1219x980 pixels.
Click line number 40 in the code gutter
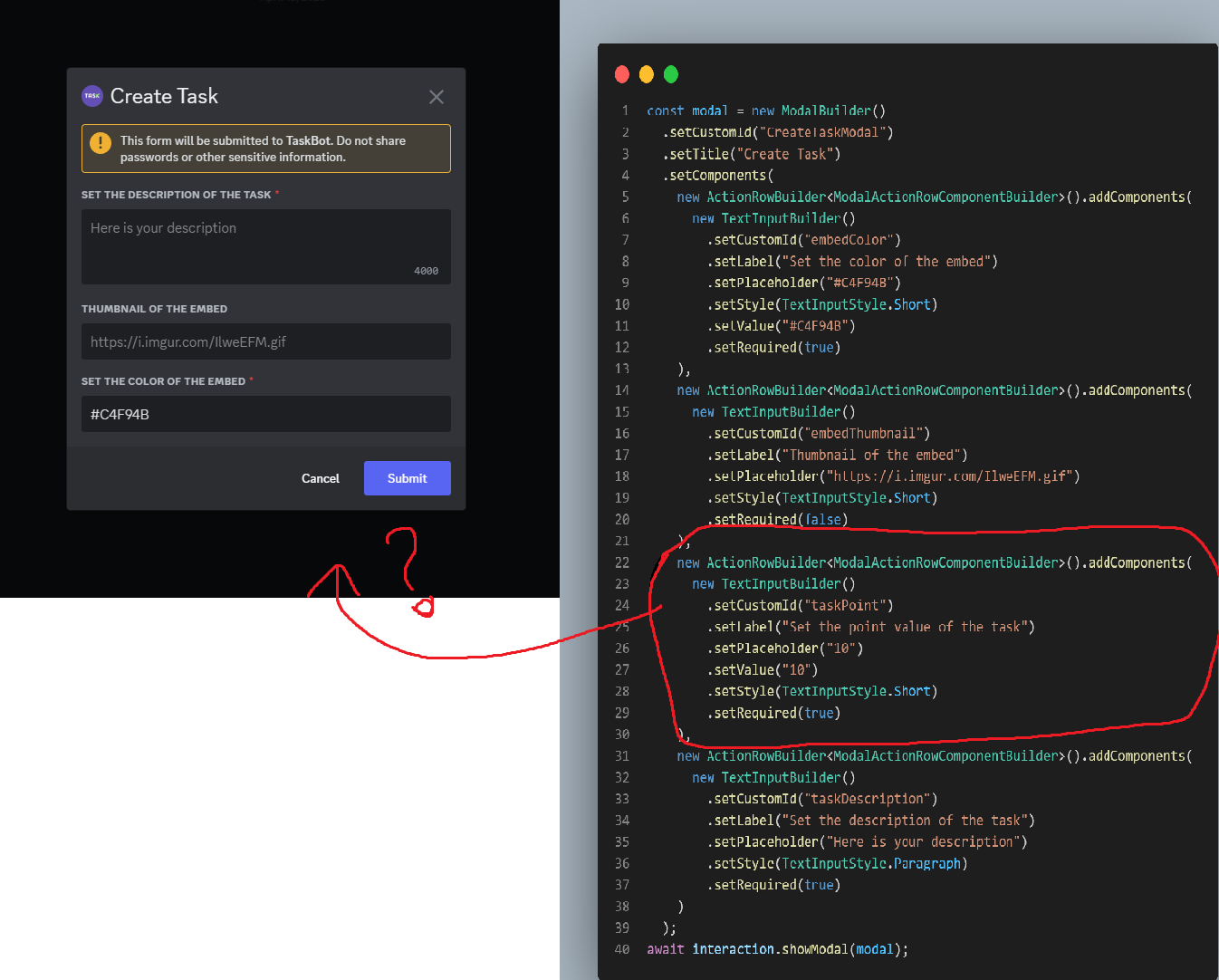tap(622, 949)
